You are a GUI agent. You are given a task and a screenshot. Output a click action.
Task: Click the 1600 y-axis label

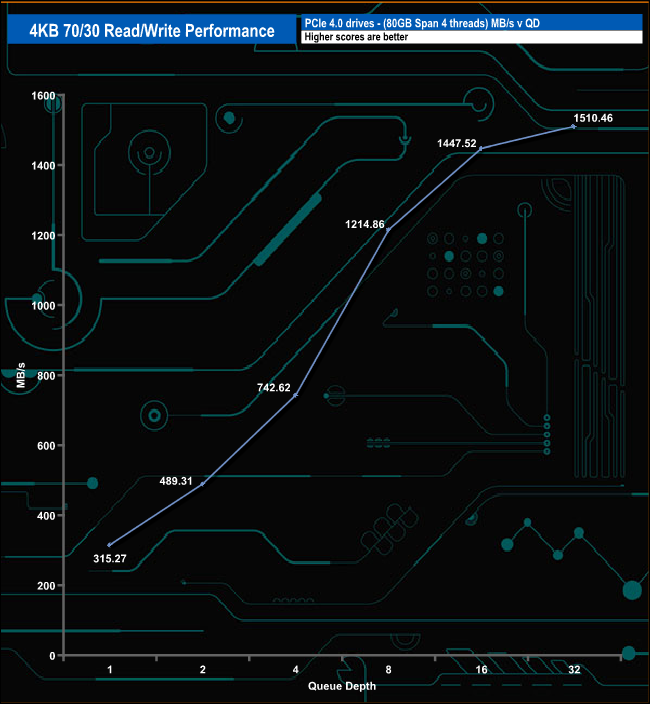43,96
